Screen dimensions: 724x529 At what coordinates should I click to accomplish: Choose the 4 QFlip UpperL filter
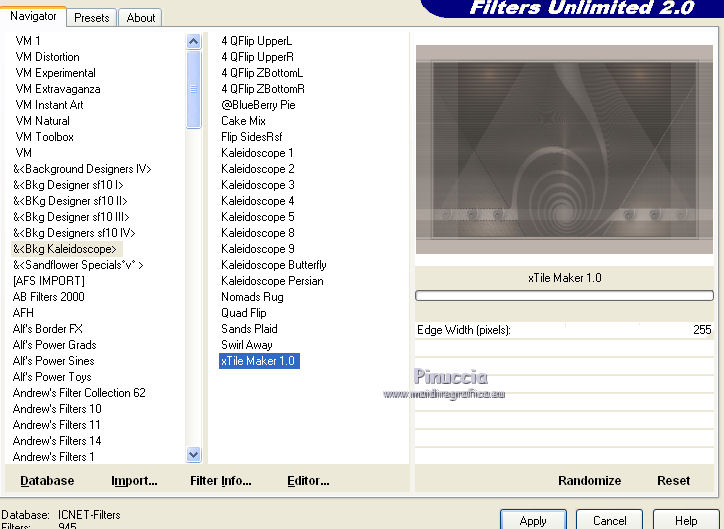pyautogui.click(x=256, y=41)
